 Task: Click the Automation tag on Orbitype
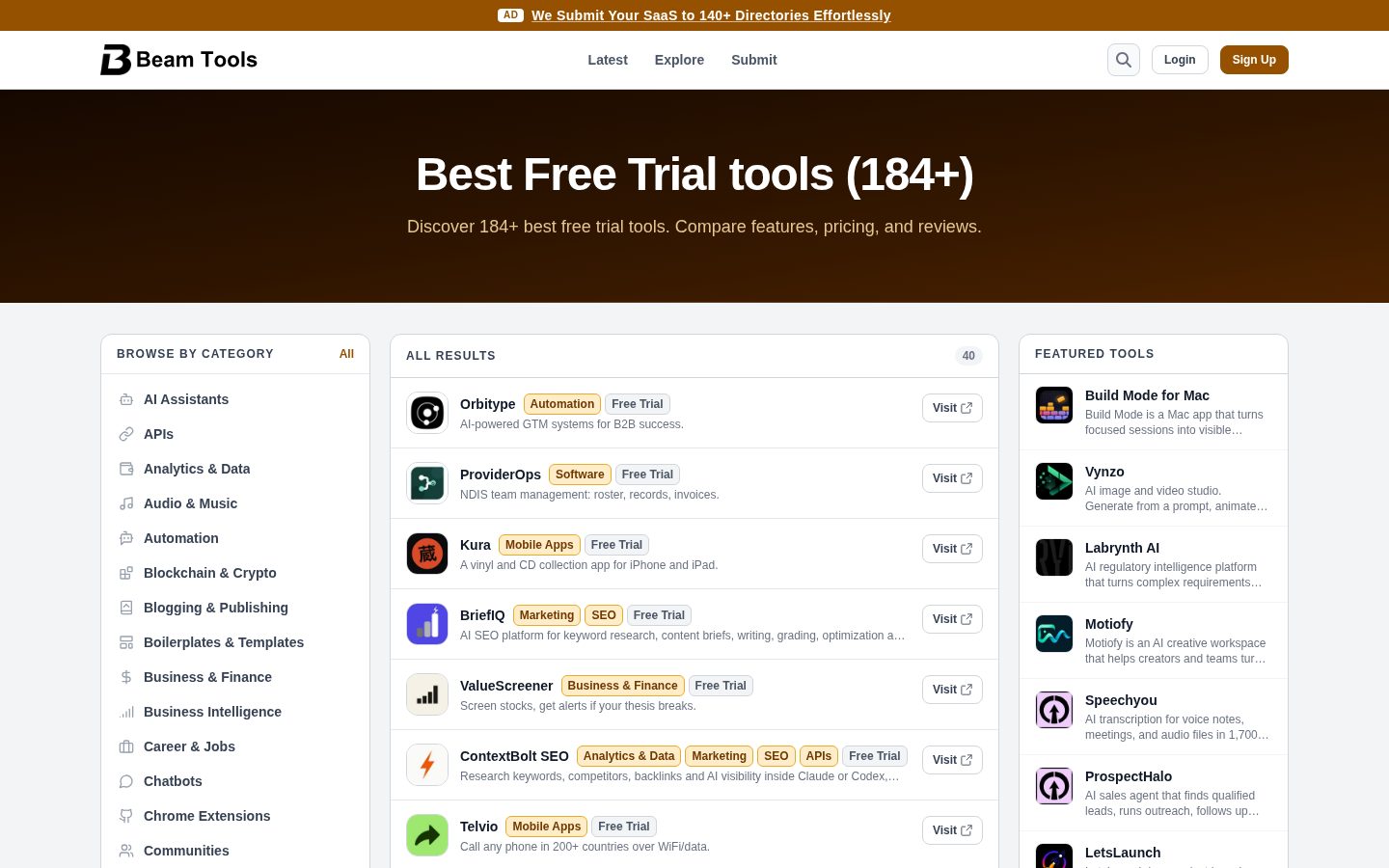(x=562, y=404)
